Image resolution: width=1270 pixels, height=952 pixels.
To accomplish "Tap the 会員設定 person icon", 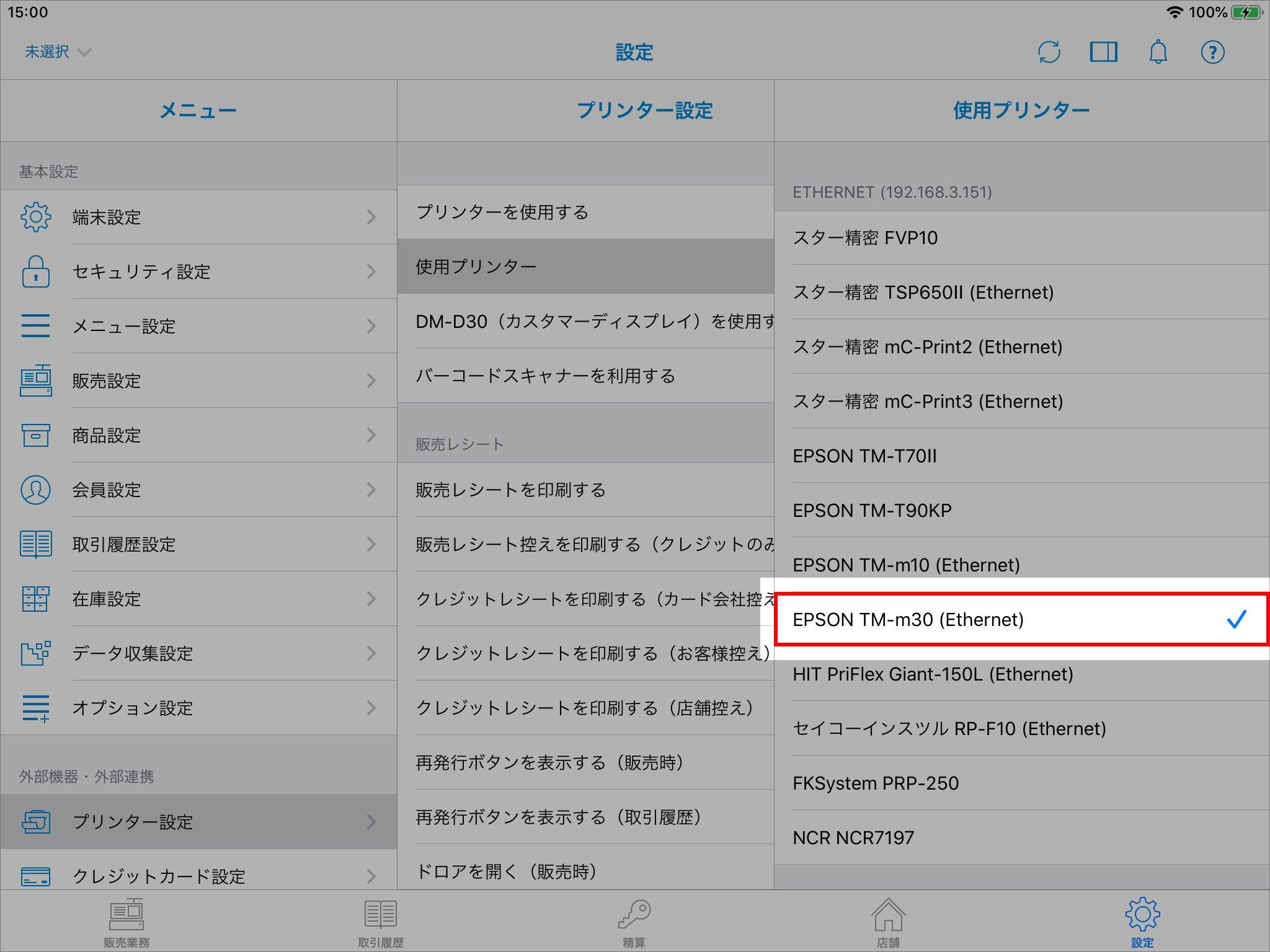I will coord(36,490).
